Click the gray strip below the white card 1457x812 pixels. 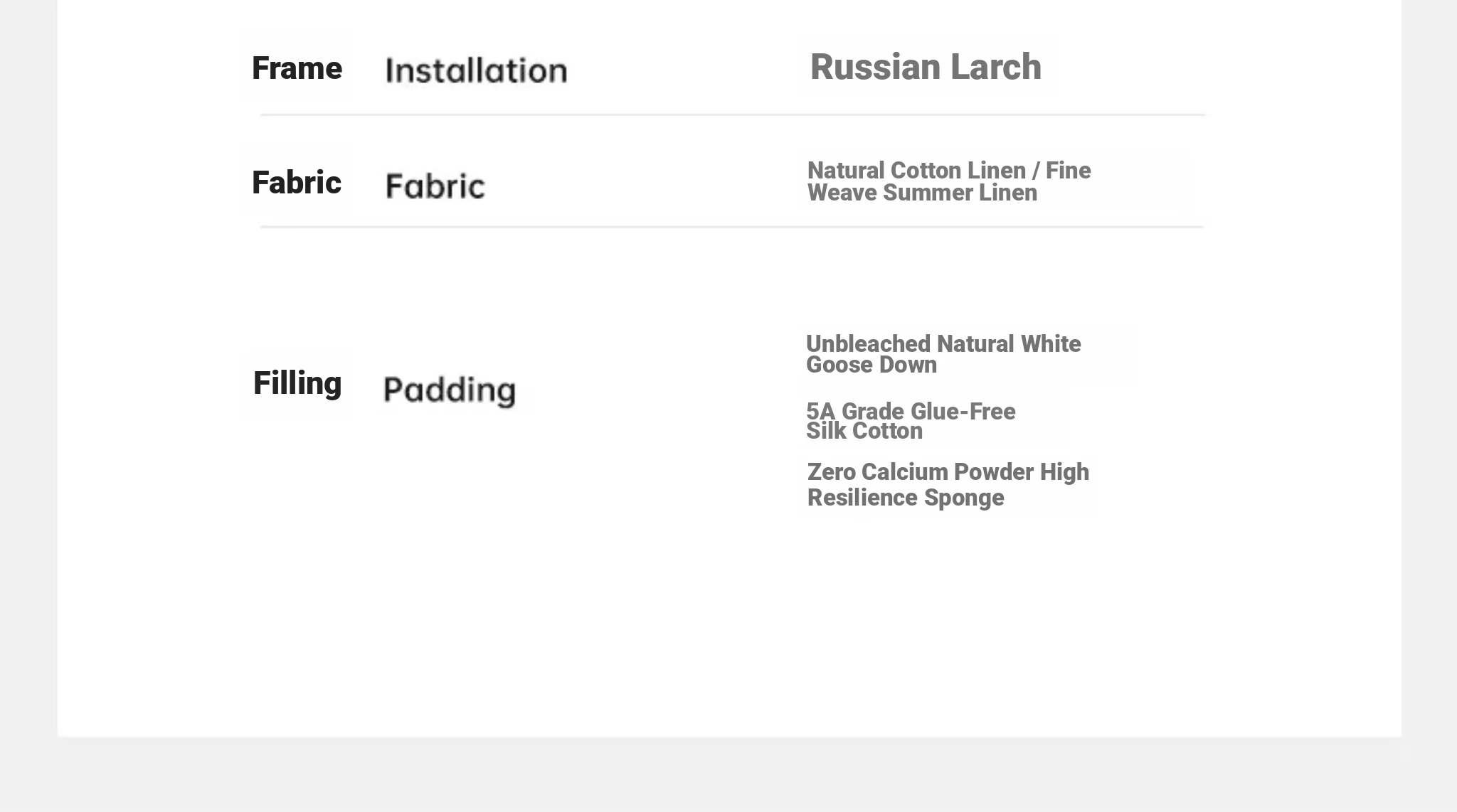pyautogui.click(x=728, y=775)
